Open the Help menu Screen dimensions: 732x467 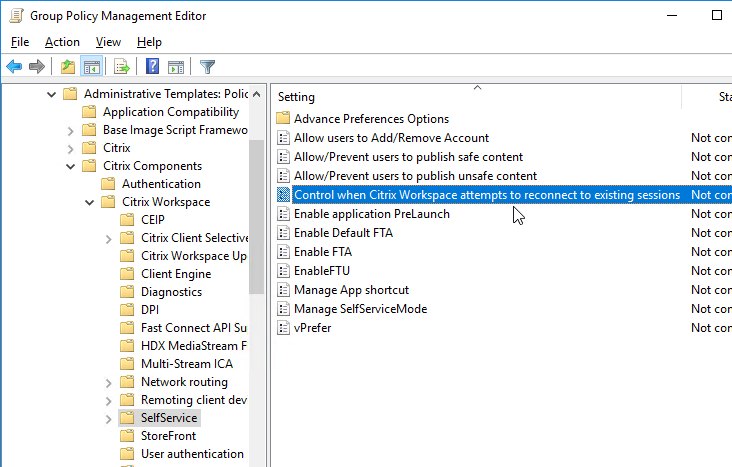click(149, 42)
